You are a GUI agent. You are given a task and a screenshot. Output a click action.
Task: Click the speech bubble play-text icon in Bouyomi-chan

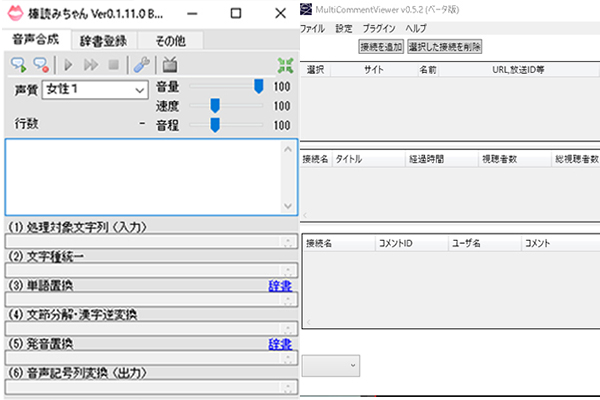18,65
